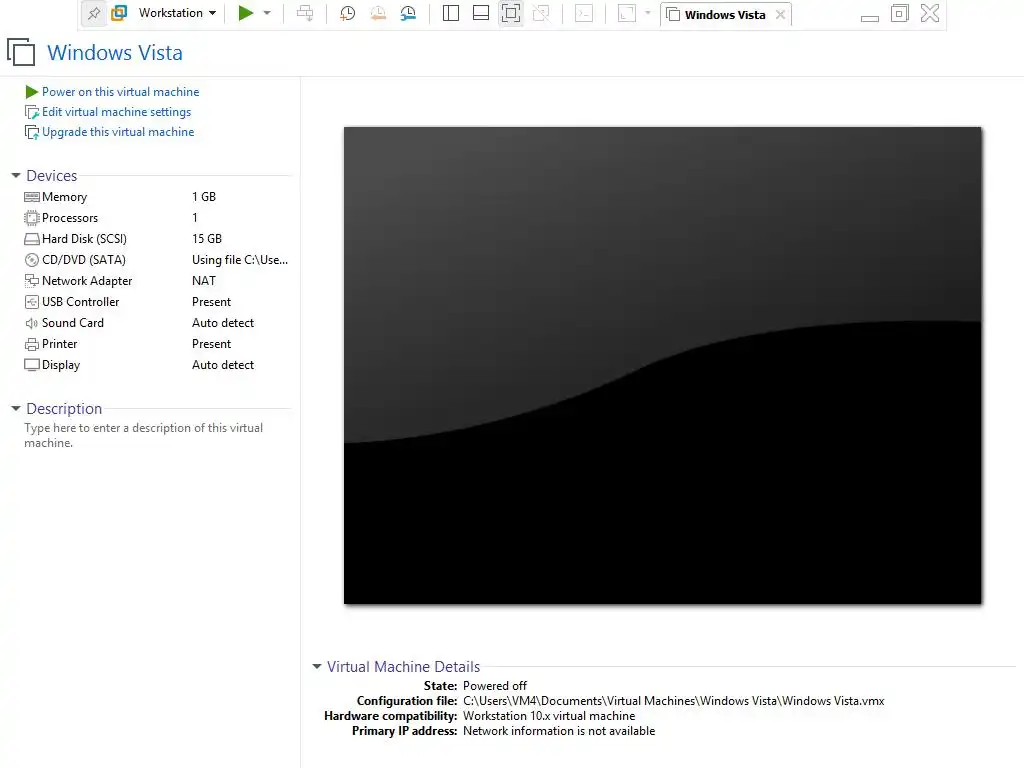Click Send Ctrl+Alt+Del toolbar icon

pos(305,13)
